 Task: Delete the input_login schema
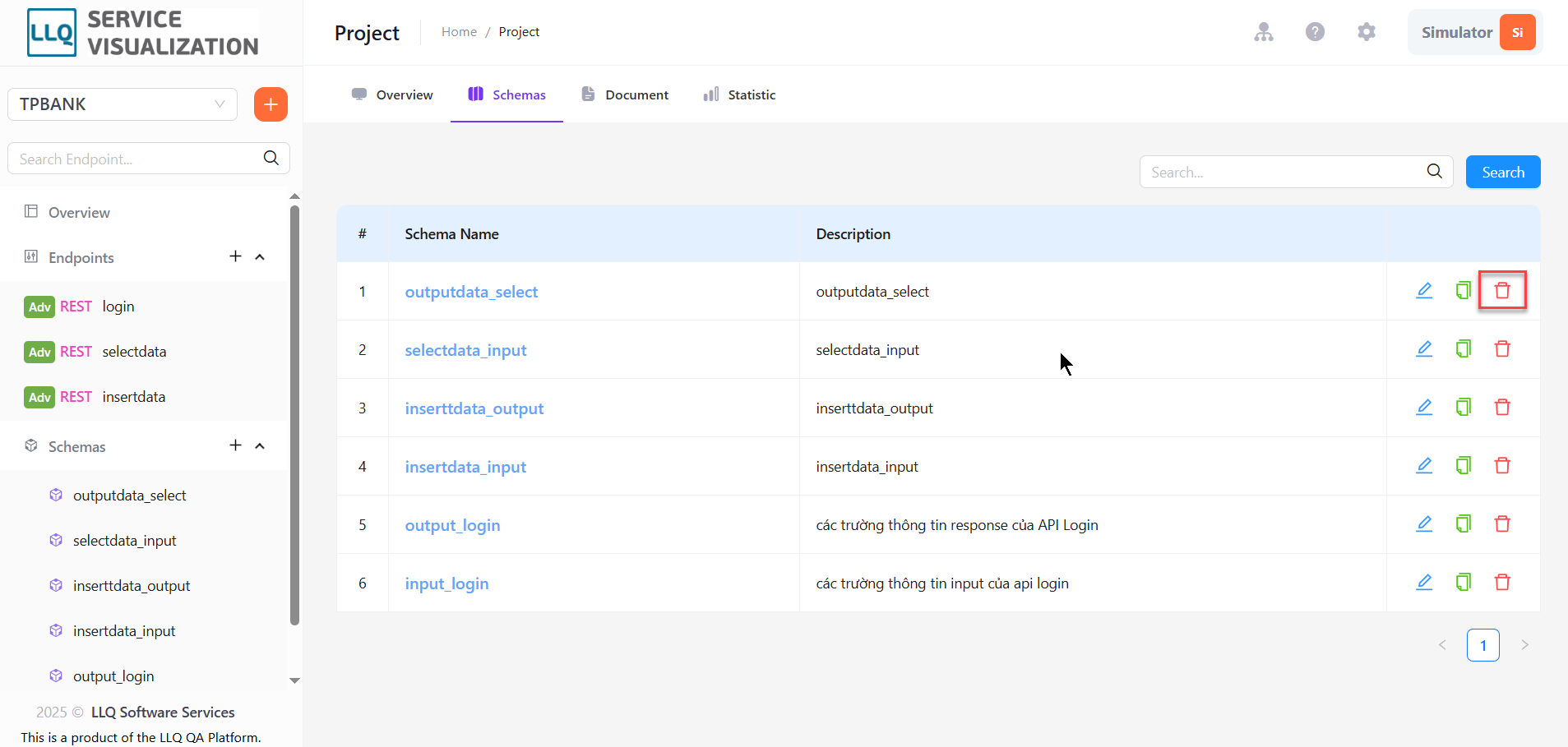pos(1502,582)
